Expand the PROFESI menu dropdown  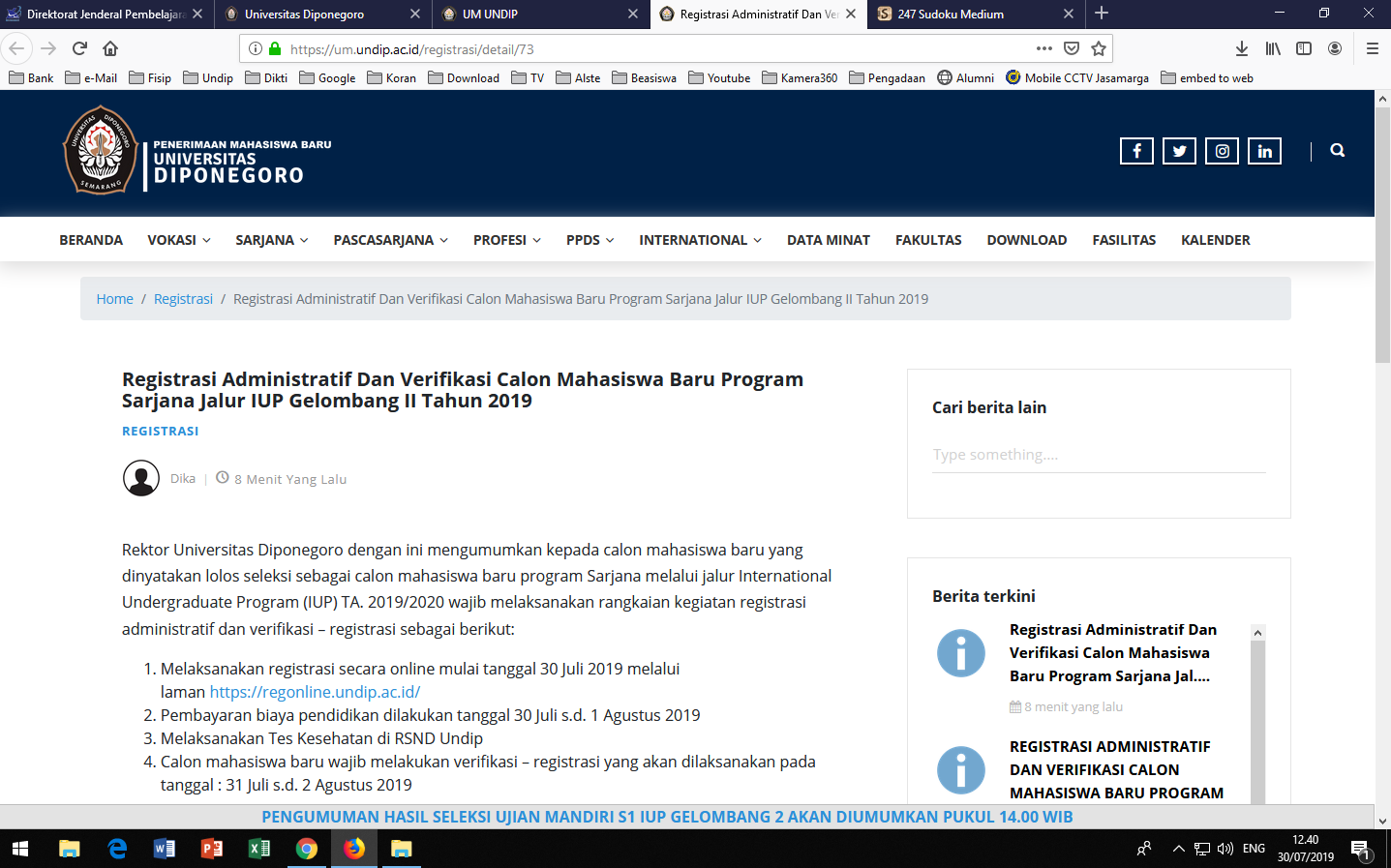507,240
